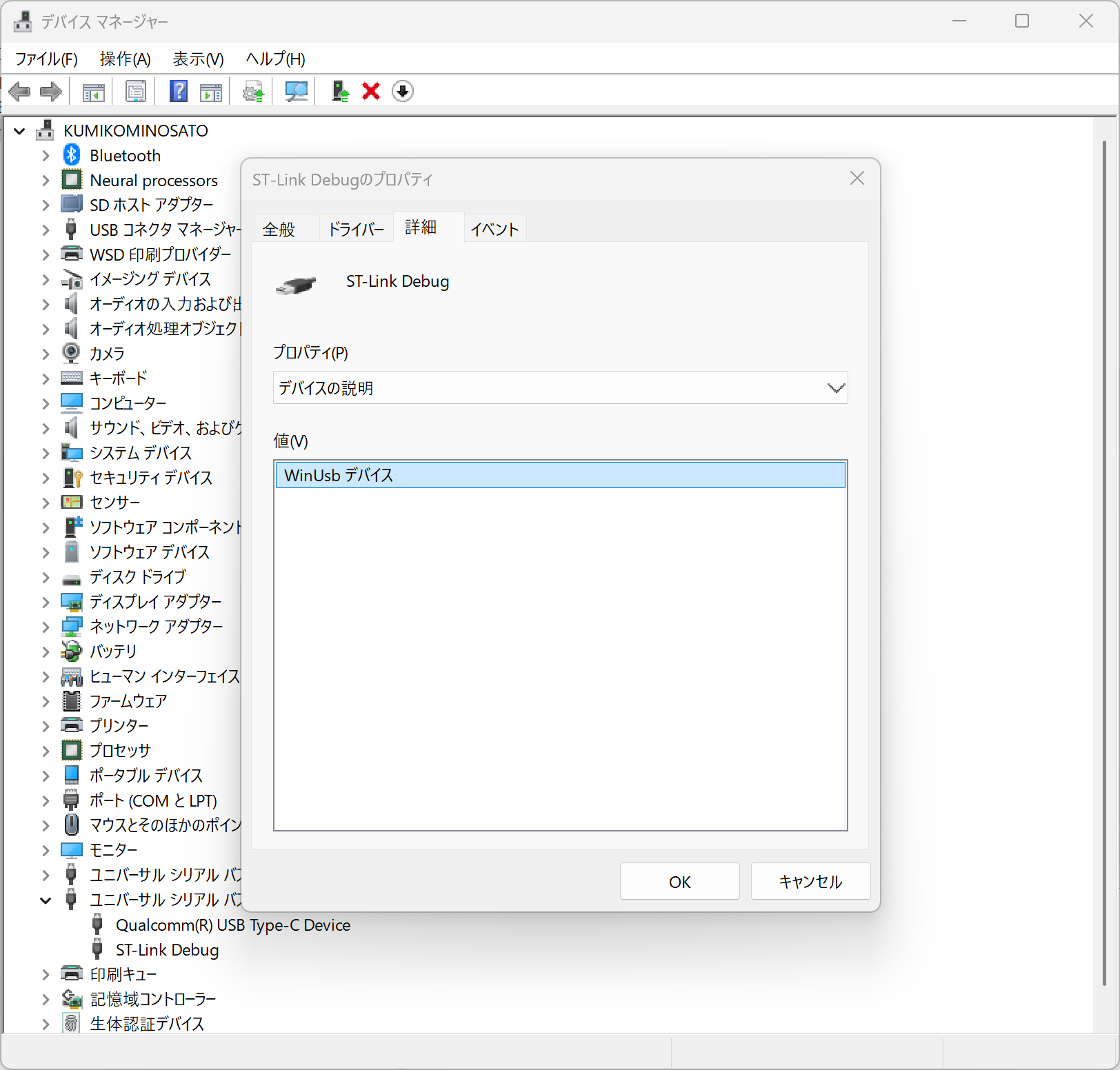Select the Scan for hardware changes toolbar icon
This screenshot has height=1070, width=1120.
coord(295,91)
